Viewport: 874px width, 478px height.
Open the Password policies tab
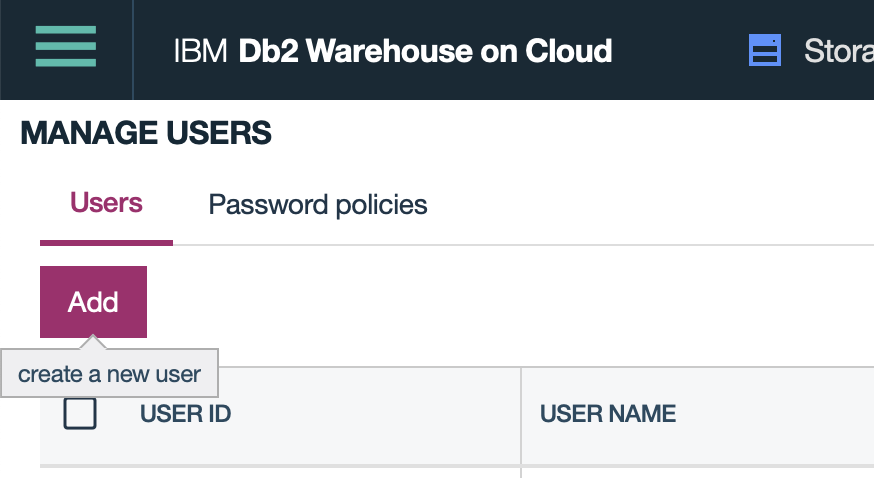click(x=318, y=205)
